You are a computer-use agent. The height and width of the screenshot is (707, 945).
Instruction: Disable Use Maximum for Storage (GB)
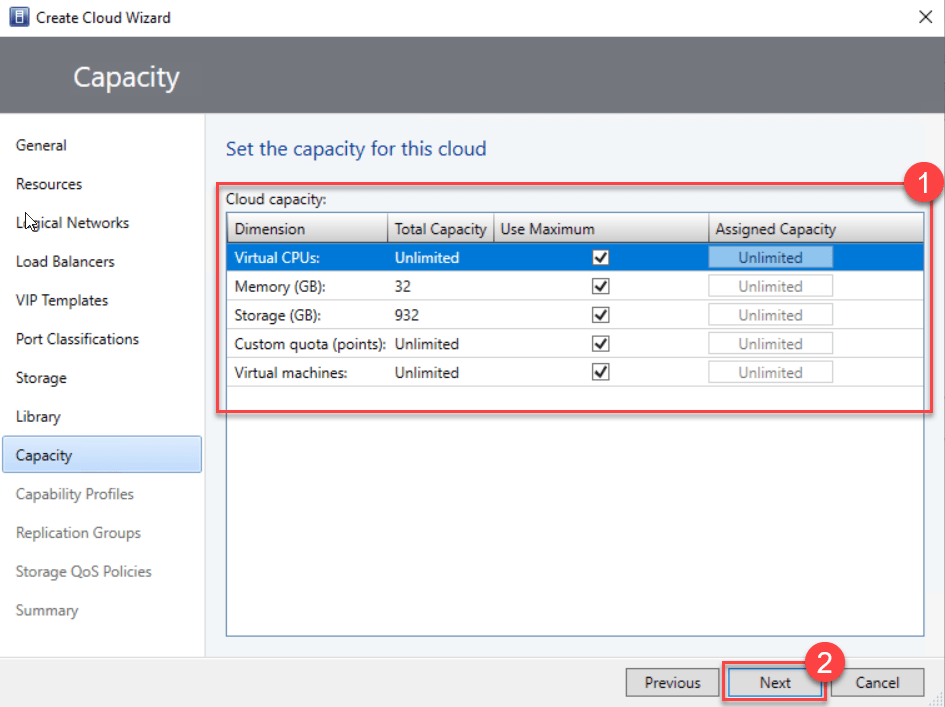tap(600, 315)
